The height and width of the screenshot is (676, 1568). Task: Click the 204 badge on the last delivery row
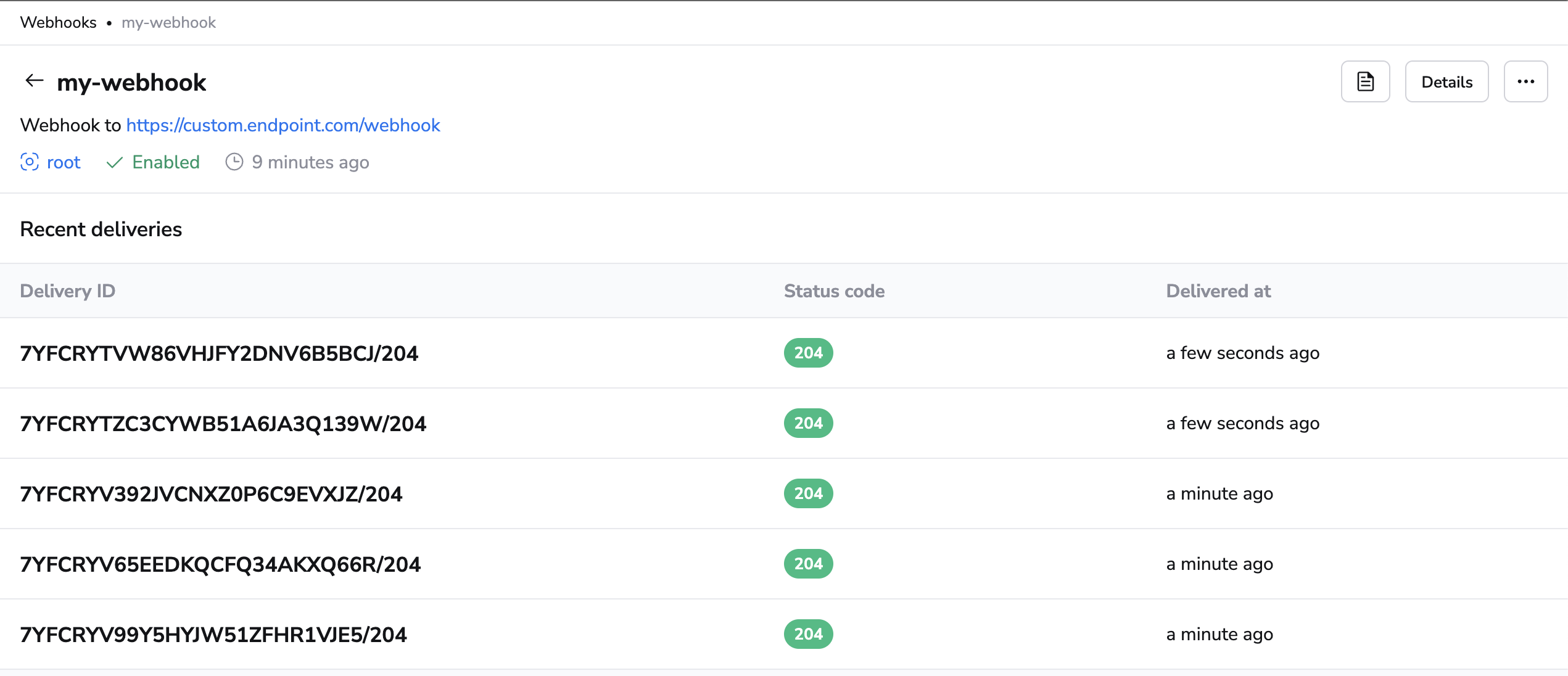[808, 633]
